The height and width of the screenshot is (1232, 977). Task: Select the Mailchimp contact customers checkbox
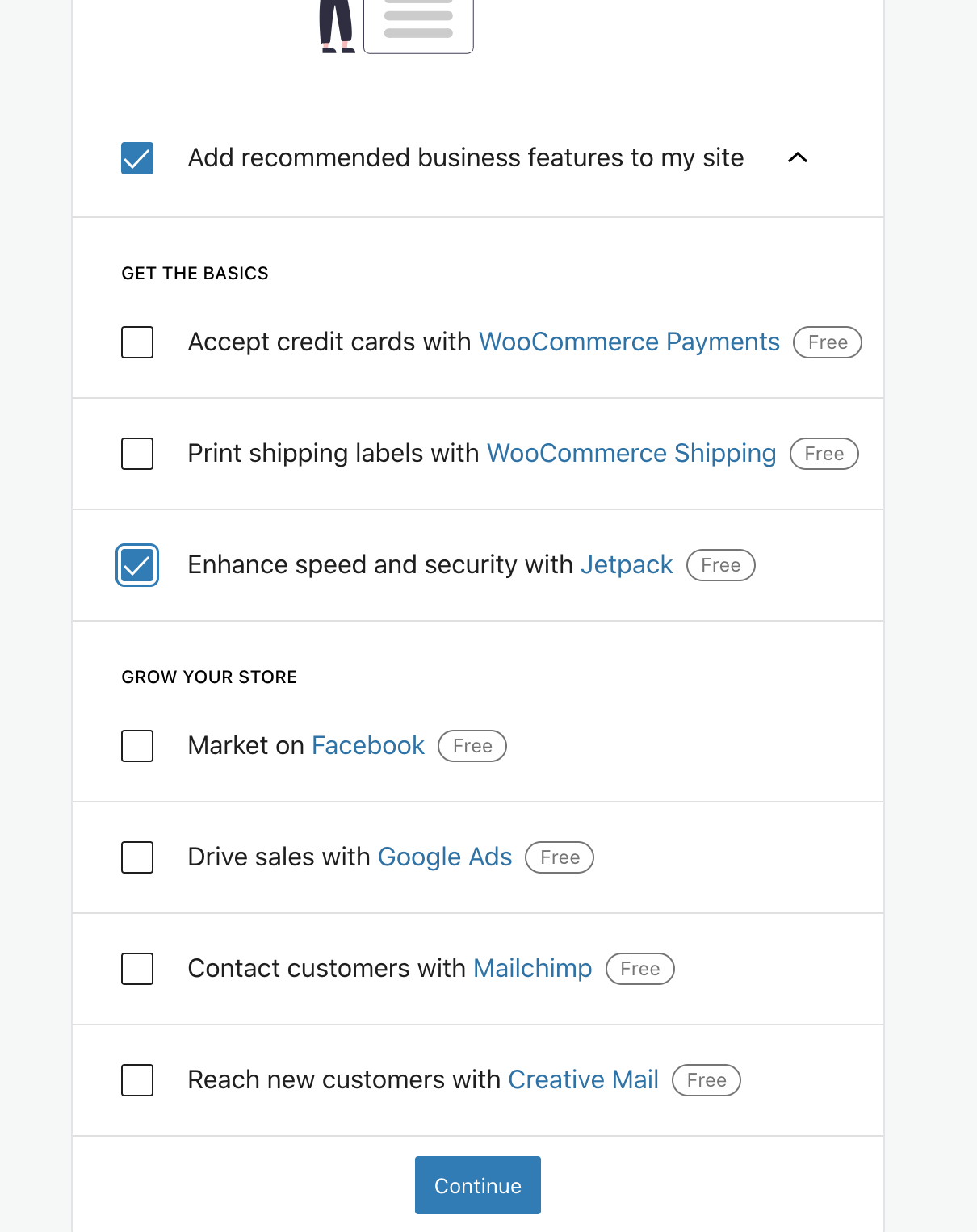point(137,969)
